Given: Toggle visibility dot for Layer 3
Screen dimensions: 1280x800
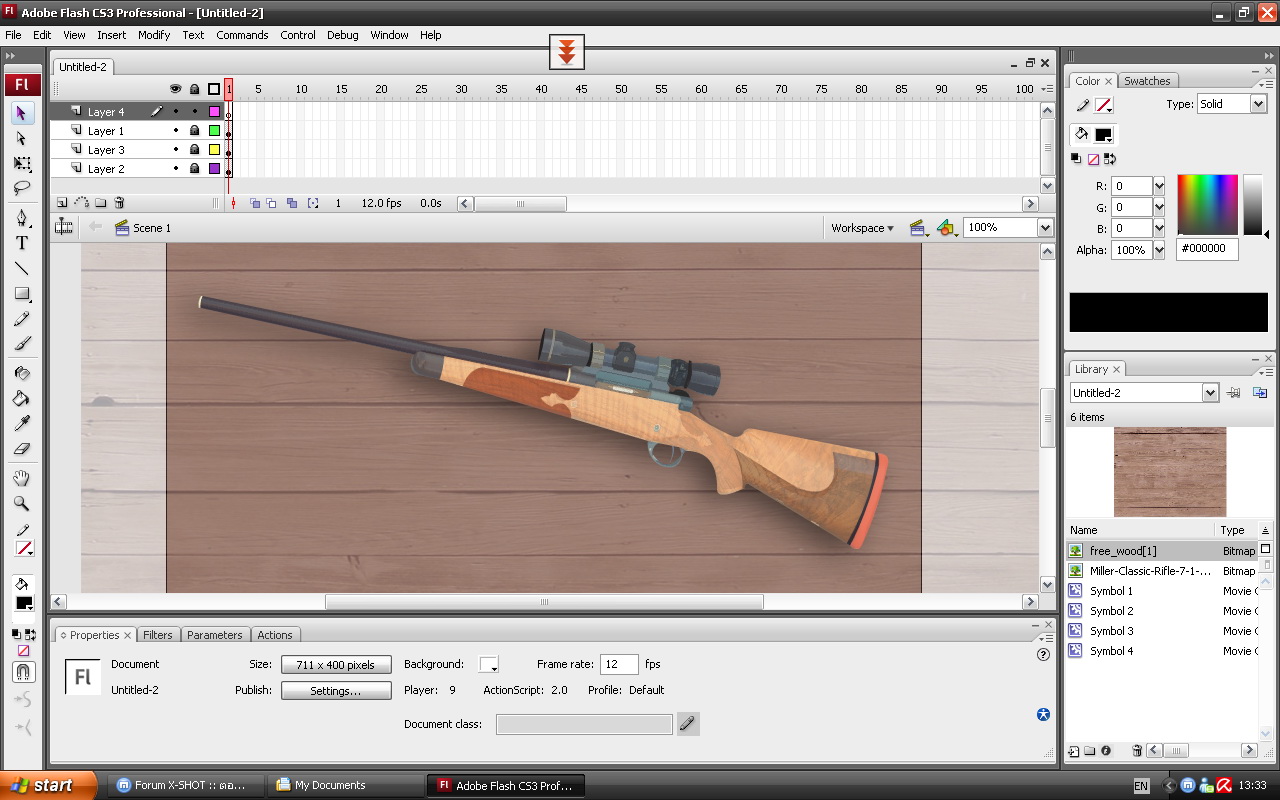Looking at the screenshot, I should pyautogui.click(x=176, y=150).
